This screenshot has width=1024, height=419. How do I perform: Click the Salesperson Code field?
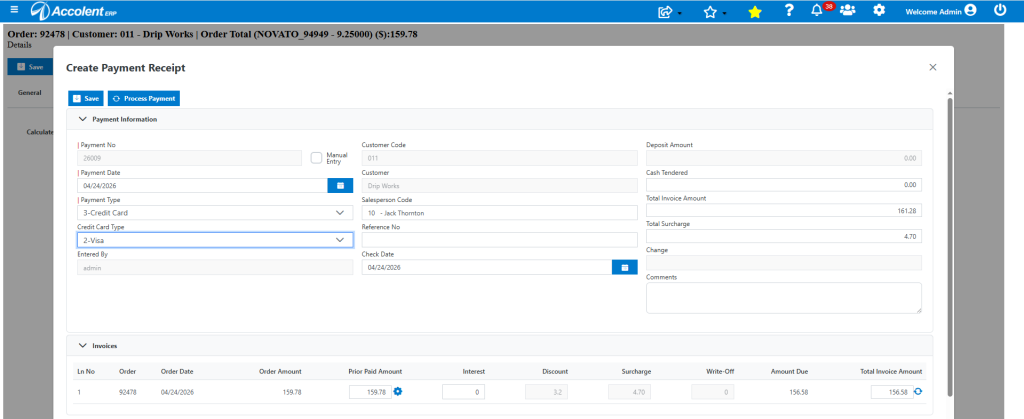[x=500, y=213]
